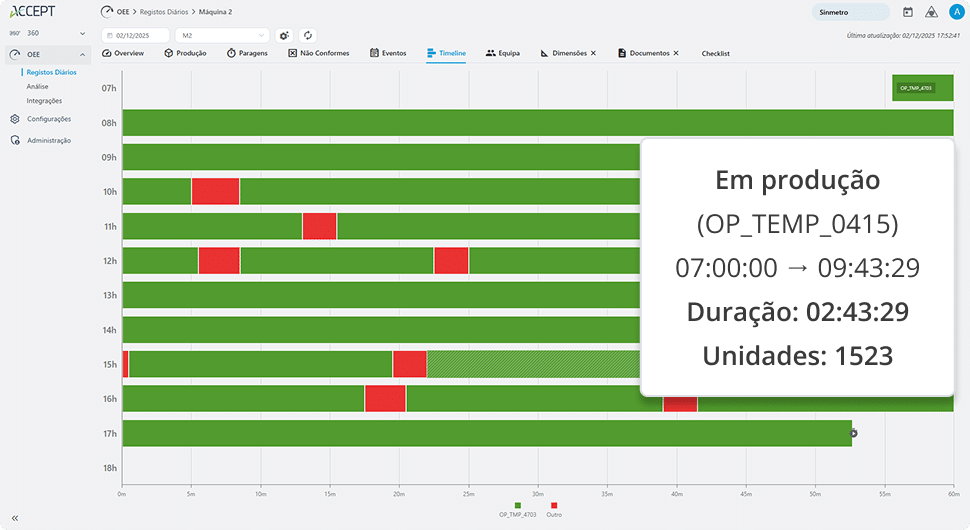Open the M2 machine dropdown

click(222, 35)
